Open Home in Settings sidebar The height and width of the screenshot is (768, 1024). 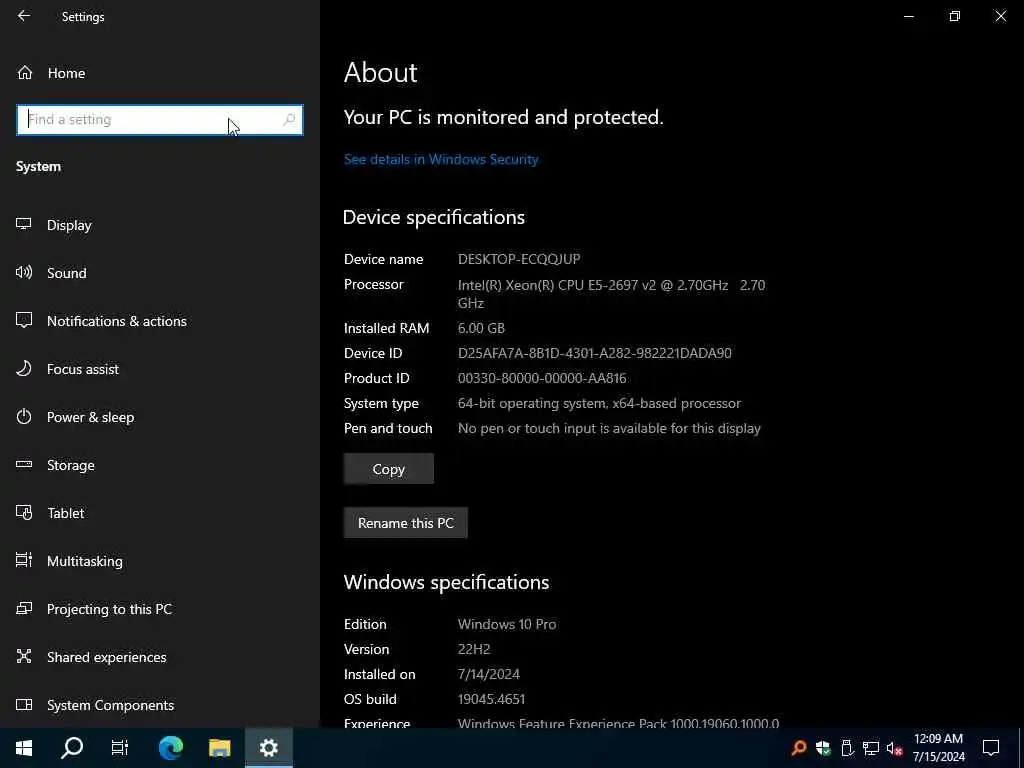66,73
